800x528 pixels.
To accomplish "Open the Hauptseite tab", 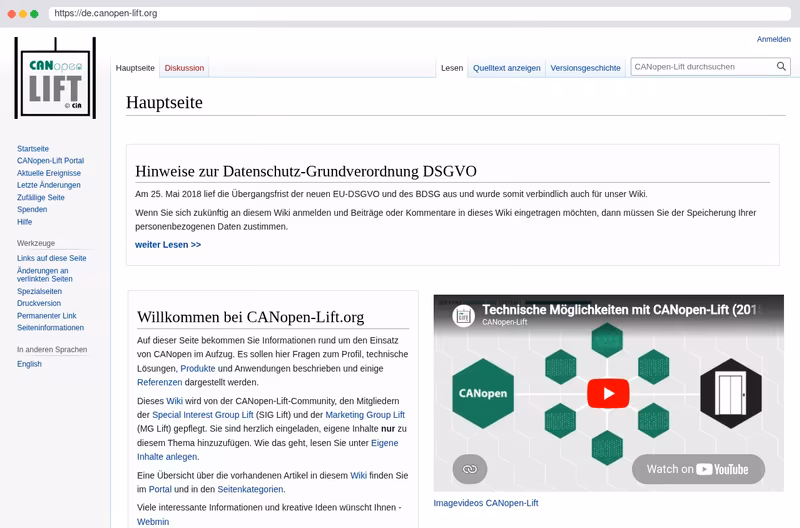I will [135, 68].
